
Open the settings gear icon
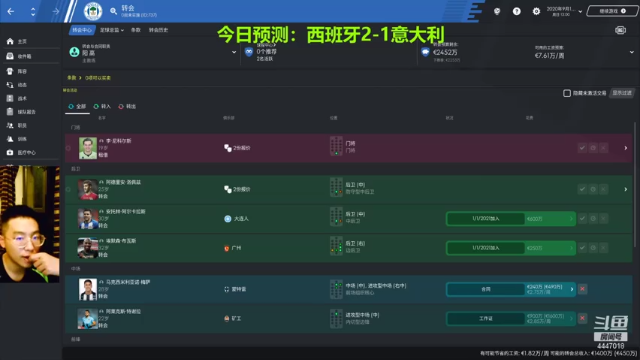coord(536,11)
